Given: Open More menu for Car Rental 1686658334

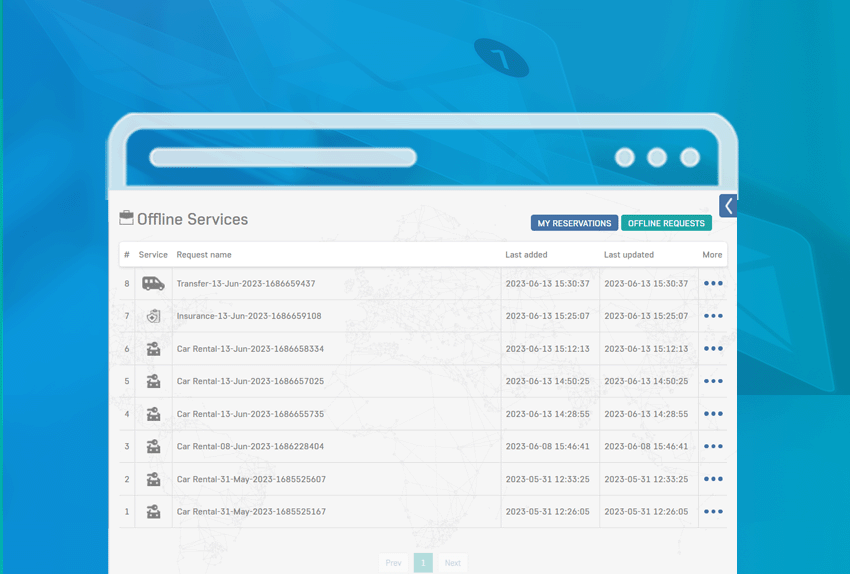Looking at the screenshot, I should point(713,349).
